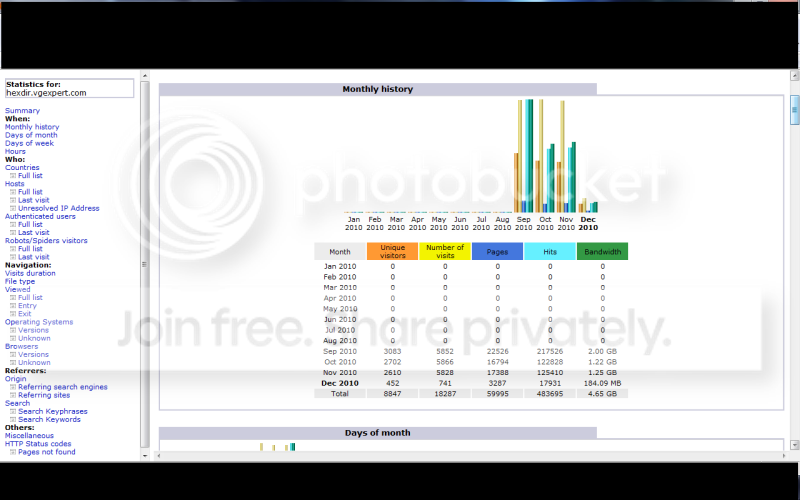The image size is (800, 500).
Task: Open Search Keywords link
Action: click(x=49, y=419)
